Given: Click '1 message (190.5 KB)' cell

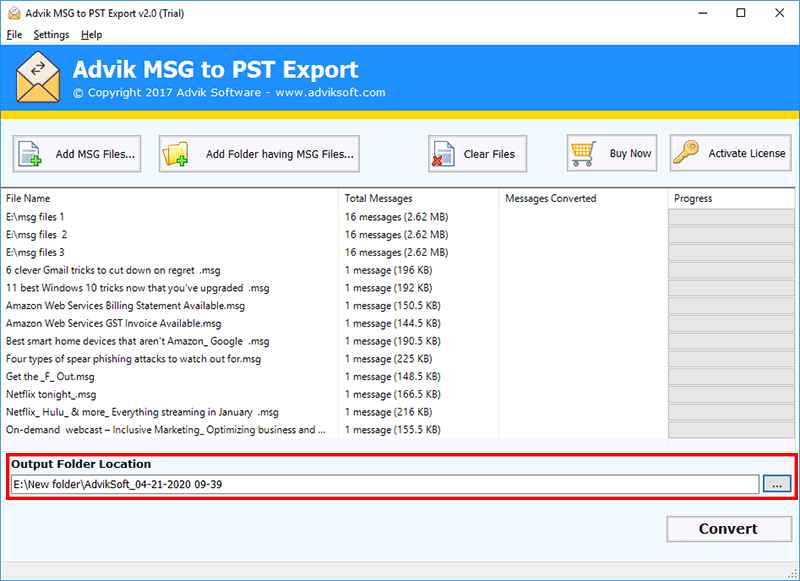Looking at the screenshot, I should pyautogui.click(x=392, y=341).
